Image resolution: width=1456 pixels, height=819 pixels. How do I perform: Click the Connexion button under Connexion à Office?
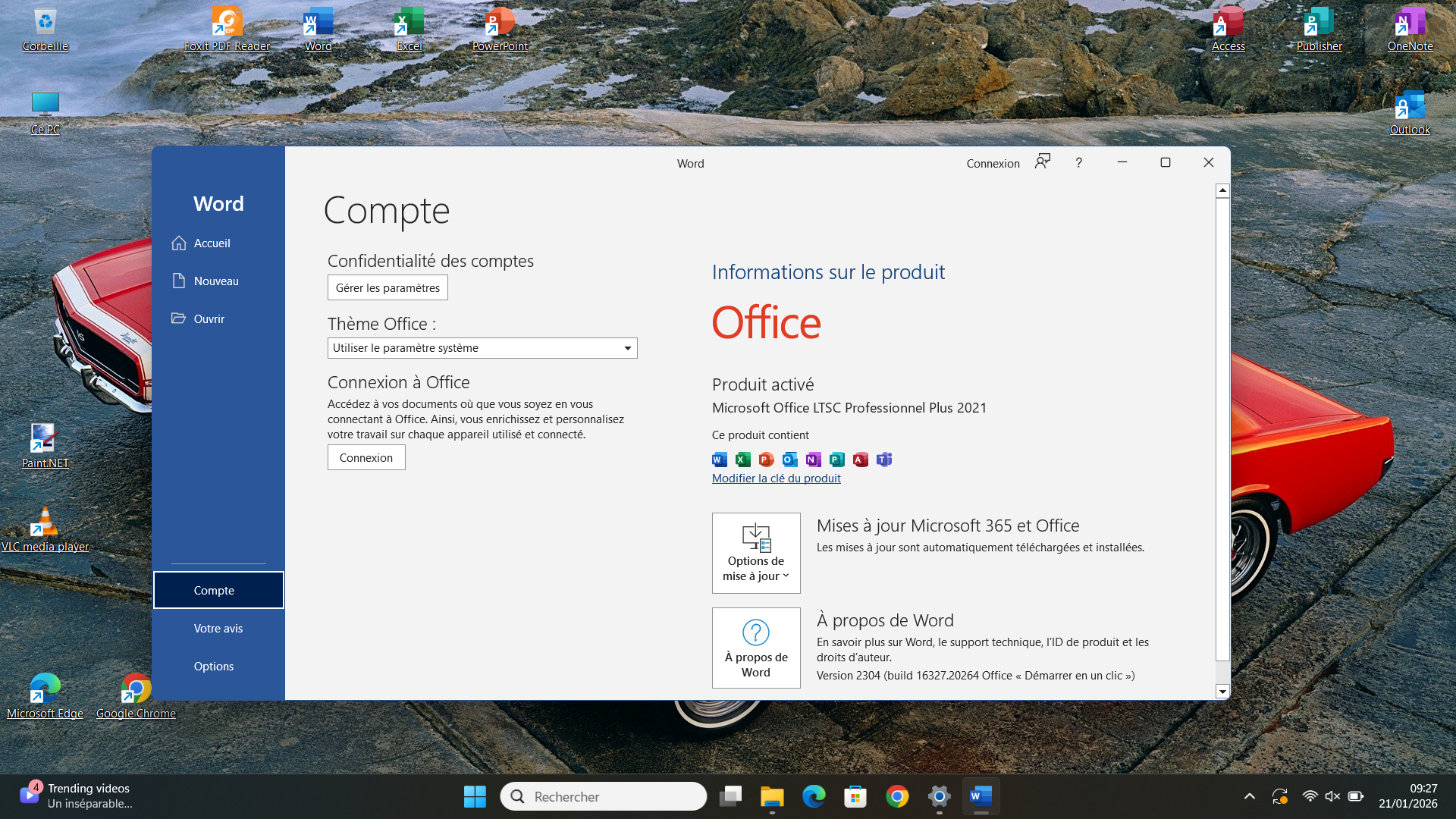pyautogui.click(x=366, y=457)
